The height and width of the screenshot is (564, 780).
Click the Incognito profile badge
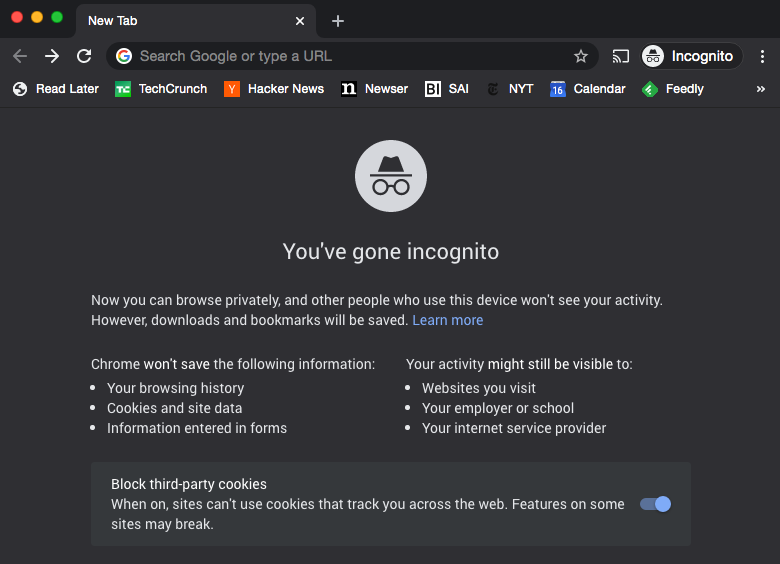point(690,56)
